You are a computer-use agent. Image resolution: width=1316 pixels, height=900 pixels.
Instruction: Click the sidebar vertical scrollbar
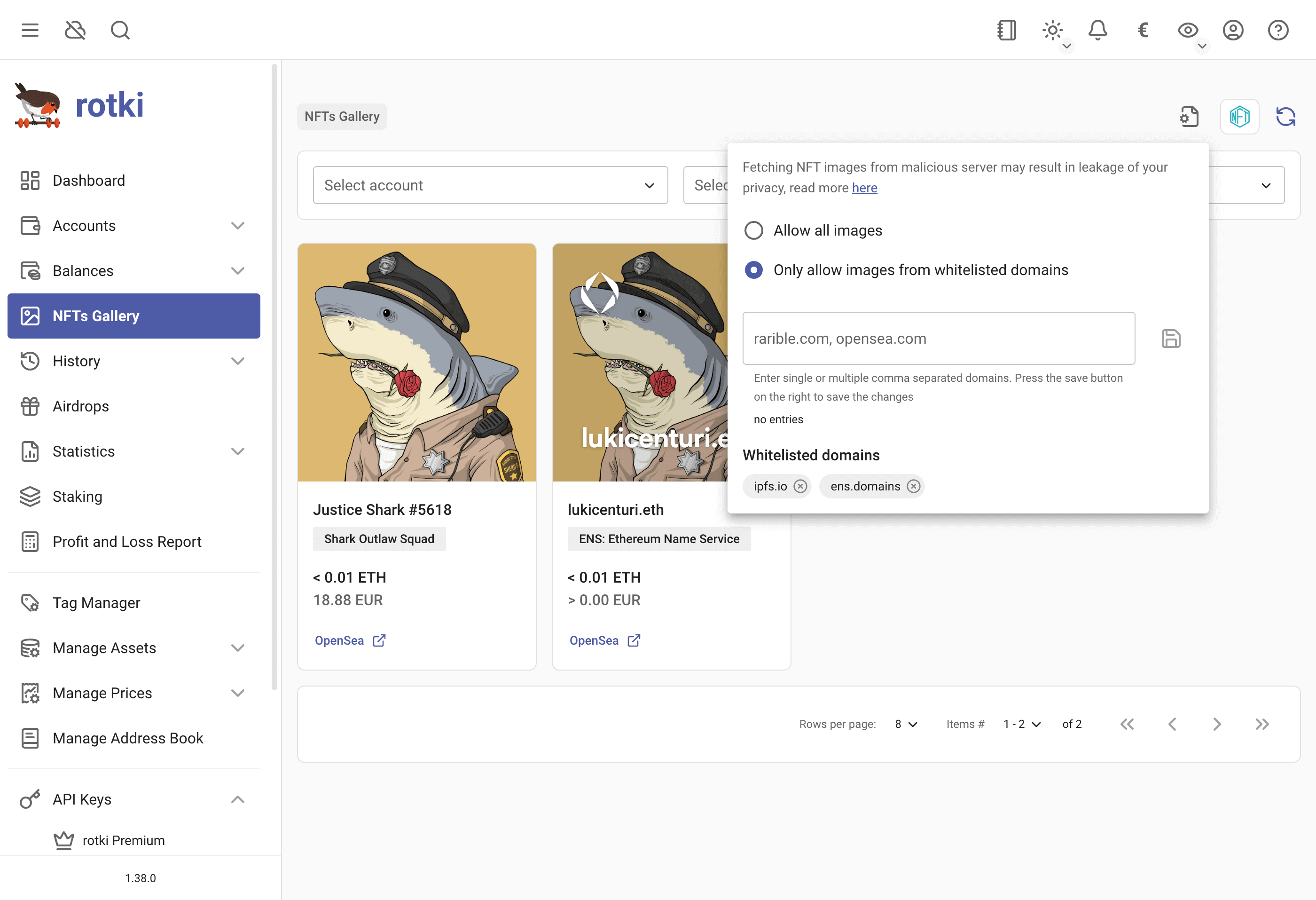tap(274, 377)
